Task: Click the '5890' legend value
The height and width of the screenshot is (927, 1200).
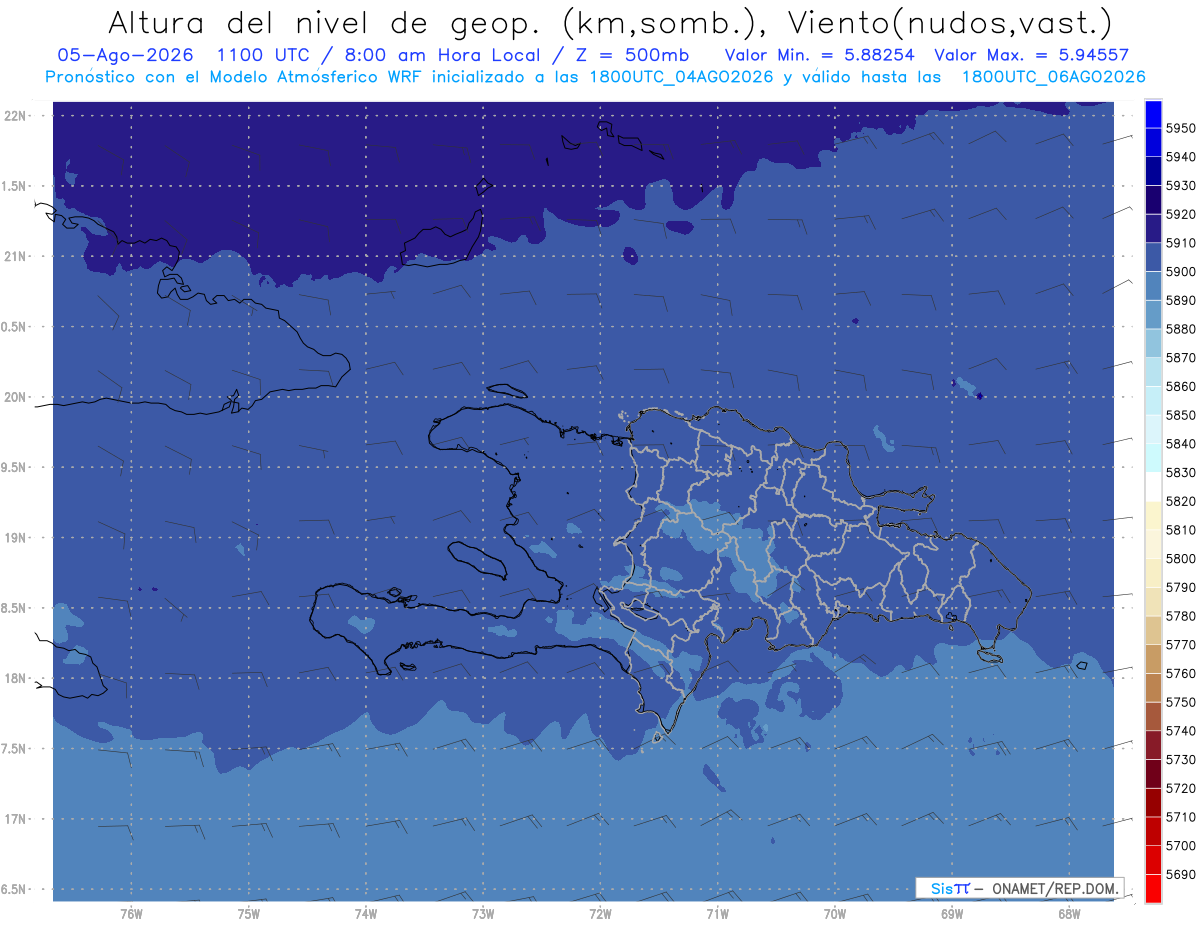Action: [x=1181, y=301]
